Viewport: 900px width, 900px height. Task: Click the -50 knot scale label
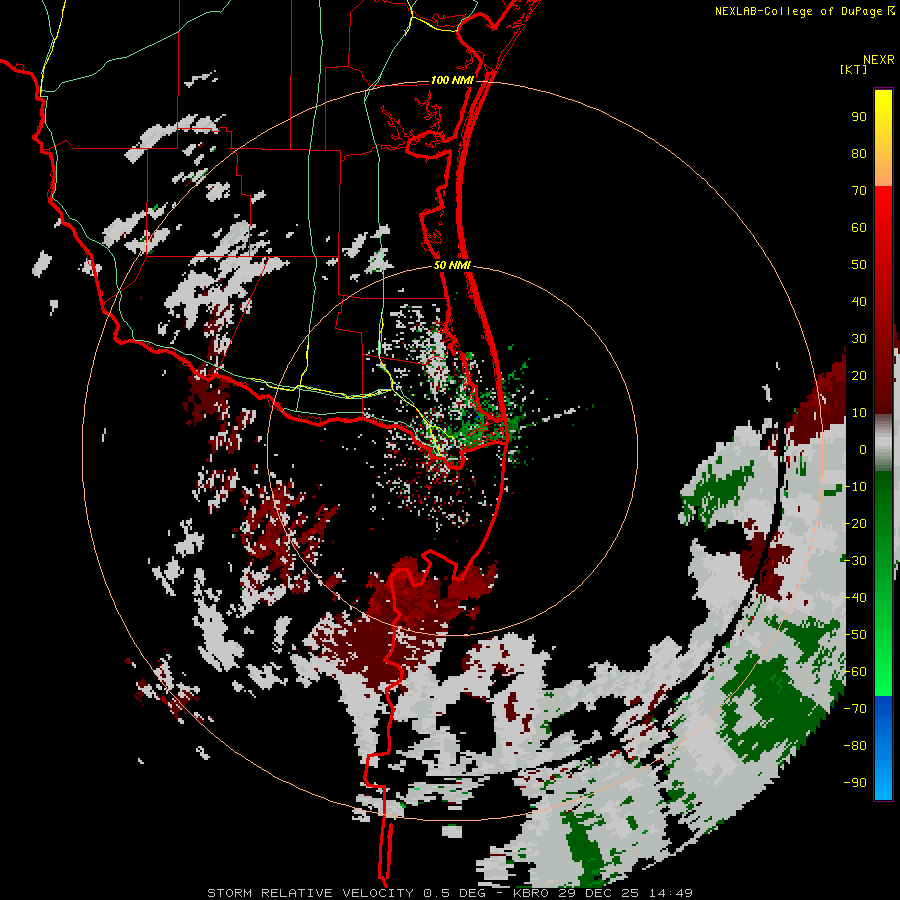tap(855, 635)
